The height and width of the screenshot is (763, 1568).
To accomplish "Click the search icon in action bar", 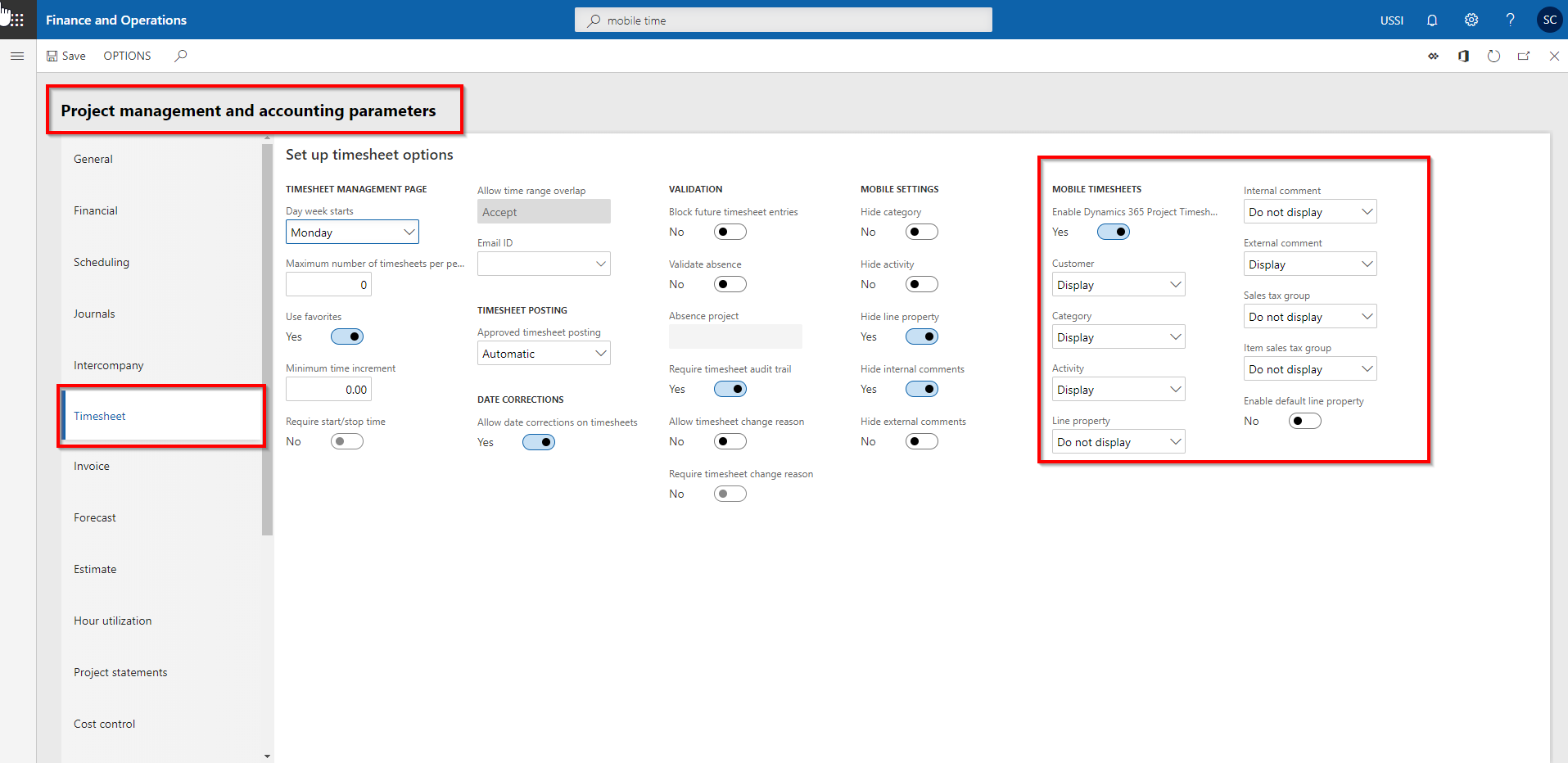I will [x=181, y=56].
